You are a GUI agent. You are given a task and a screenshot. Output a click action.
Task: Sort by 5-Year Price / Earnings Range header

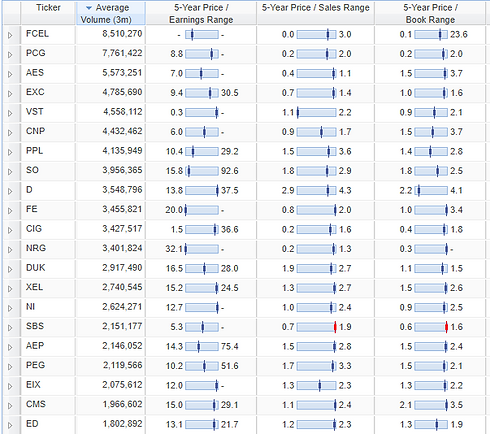pos(201,13)
